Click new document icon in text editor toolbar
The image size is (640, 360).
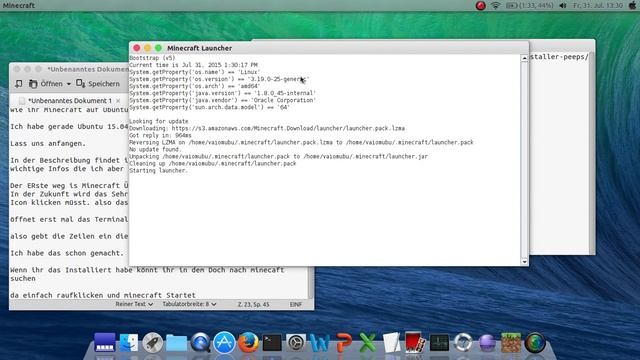point(19,84)
